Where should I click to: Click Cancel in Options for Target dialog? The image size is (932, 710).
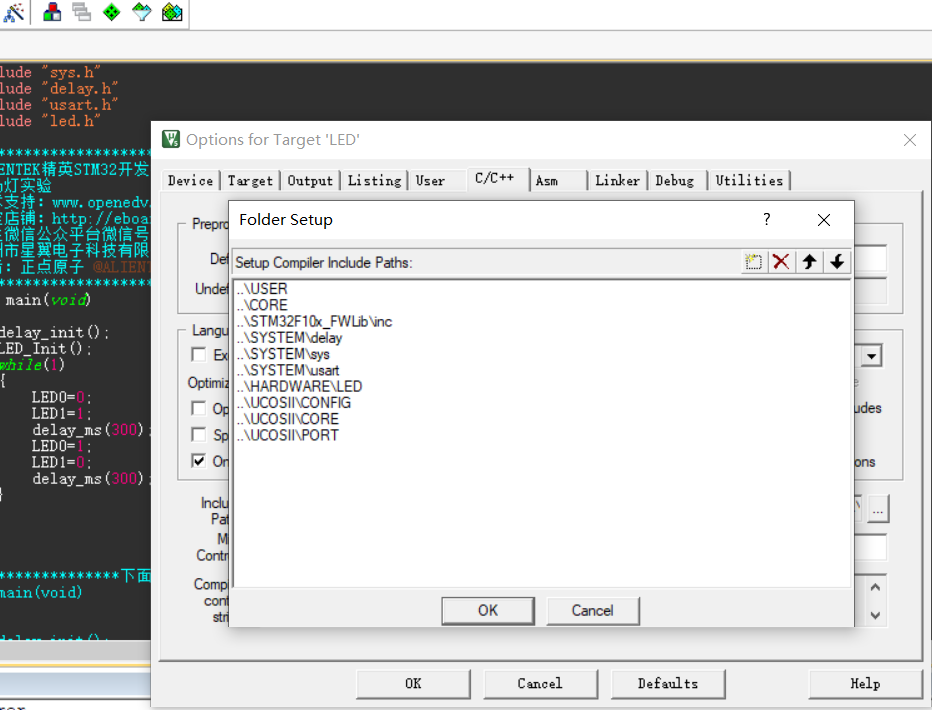(x=540, y=684)
